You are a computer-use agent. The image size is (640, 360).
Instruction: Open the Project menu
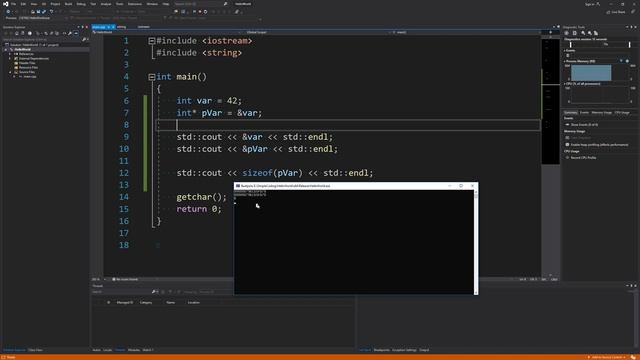pyautogui.click(x=55, y=4)
